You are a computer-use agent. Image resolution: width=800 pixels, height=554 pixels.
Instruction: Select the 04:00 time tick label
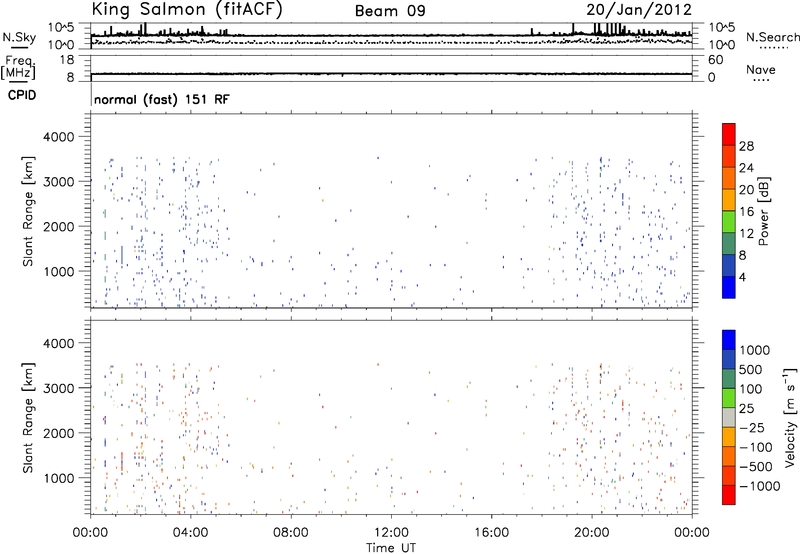[x=190, y=533]
